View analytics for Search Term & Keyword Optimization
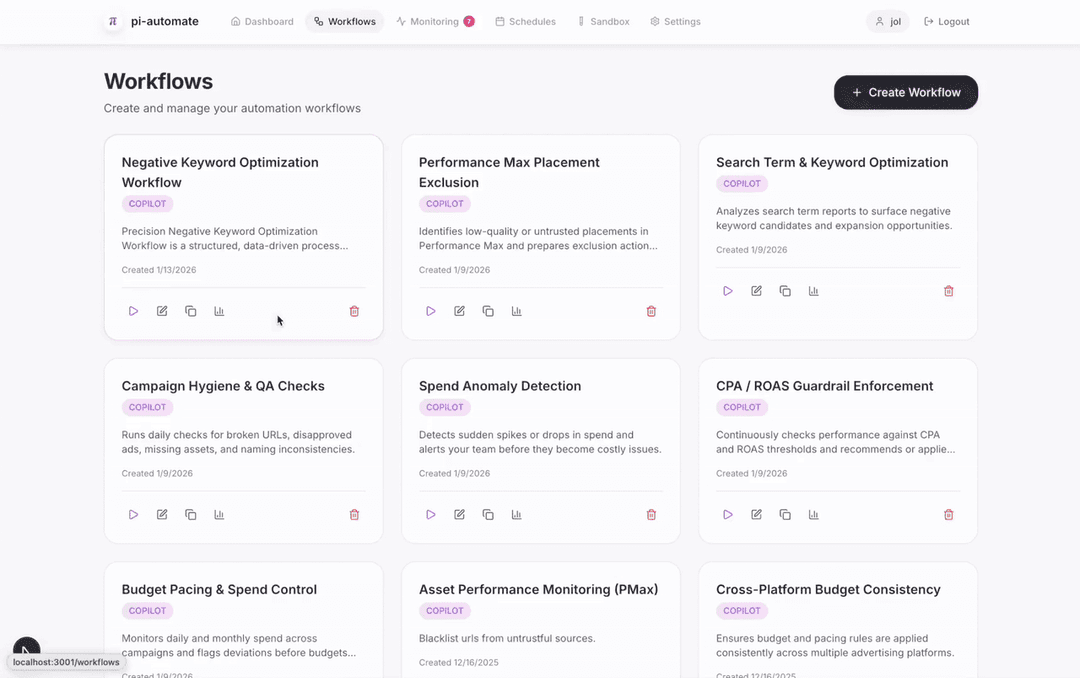 click(x=813, y=290)
